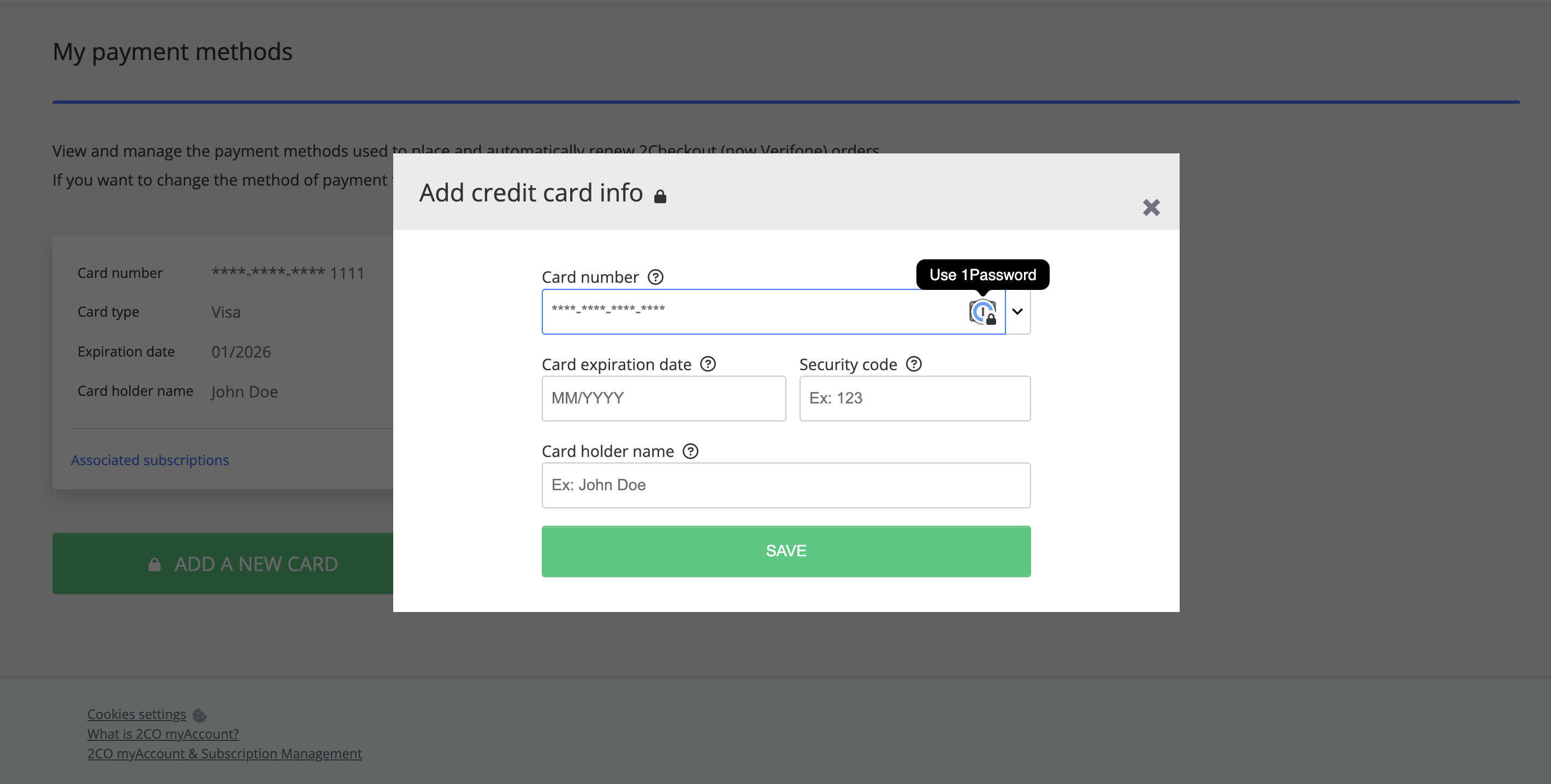Expand the Card number dropdown arrow
This screenshot has height=784, width=1551.
[1017, 312]
